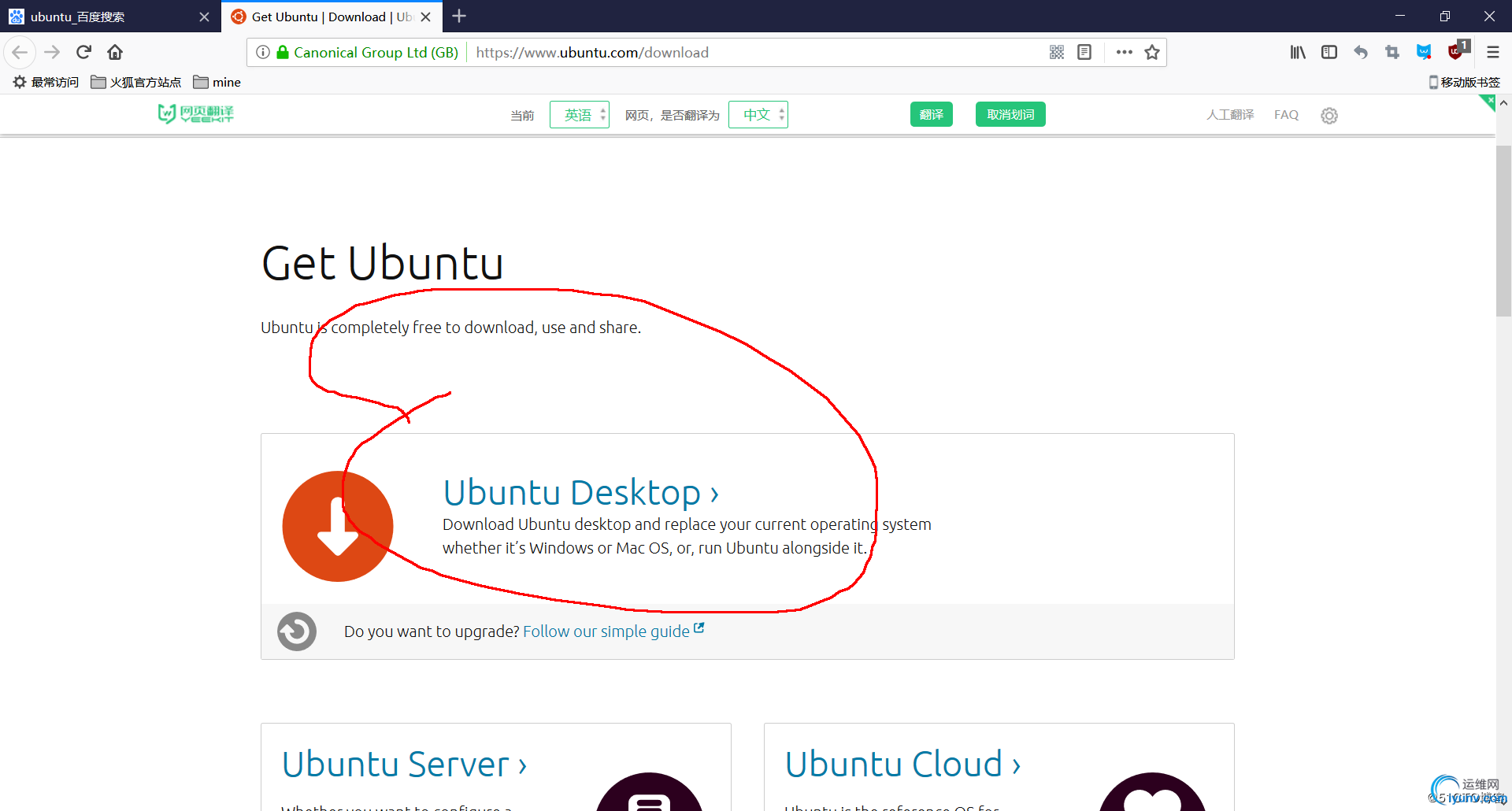Open the 人工翻译 link
Image resolution: width=1512 pixels, height=811 pixels.
point(1230,115)
